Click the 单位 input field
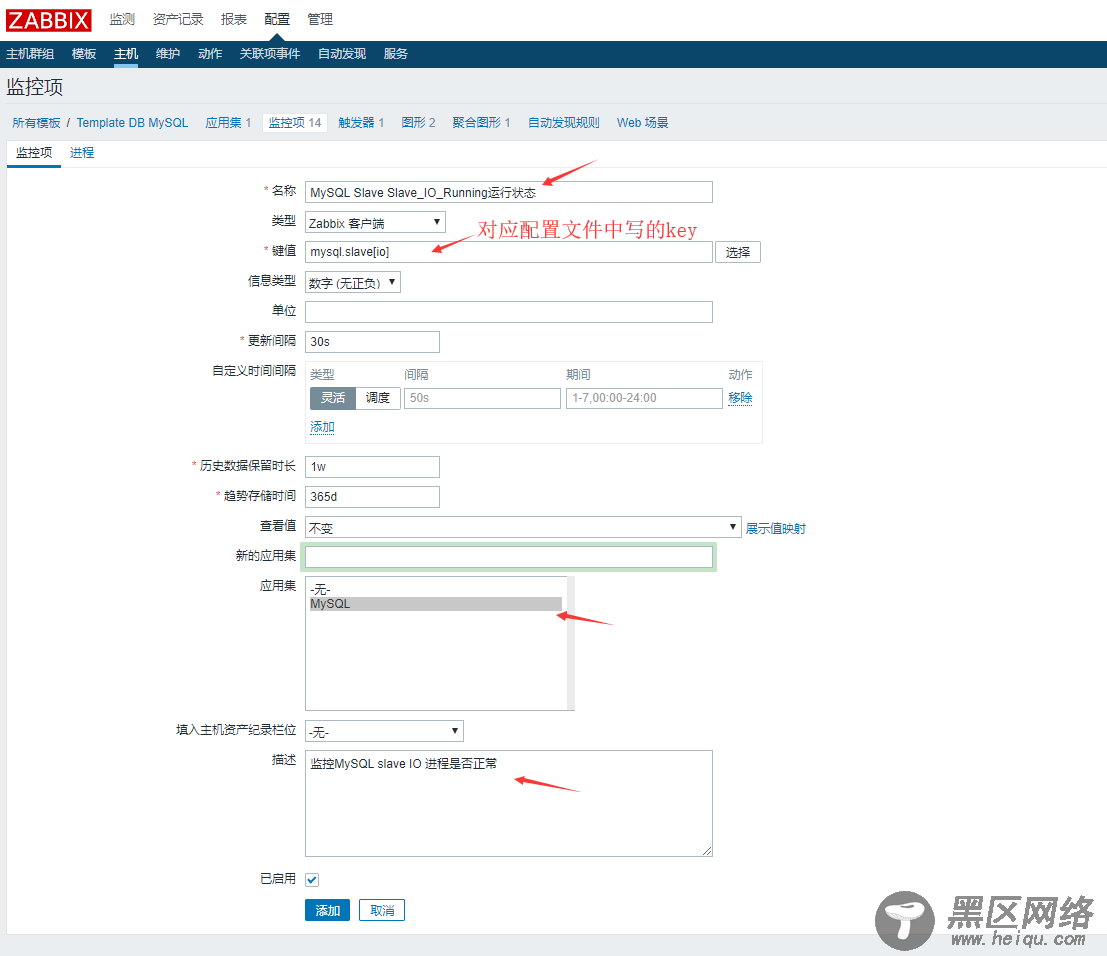 (x=508, y=312)
